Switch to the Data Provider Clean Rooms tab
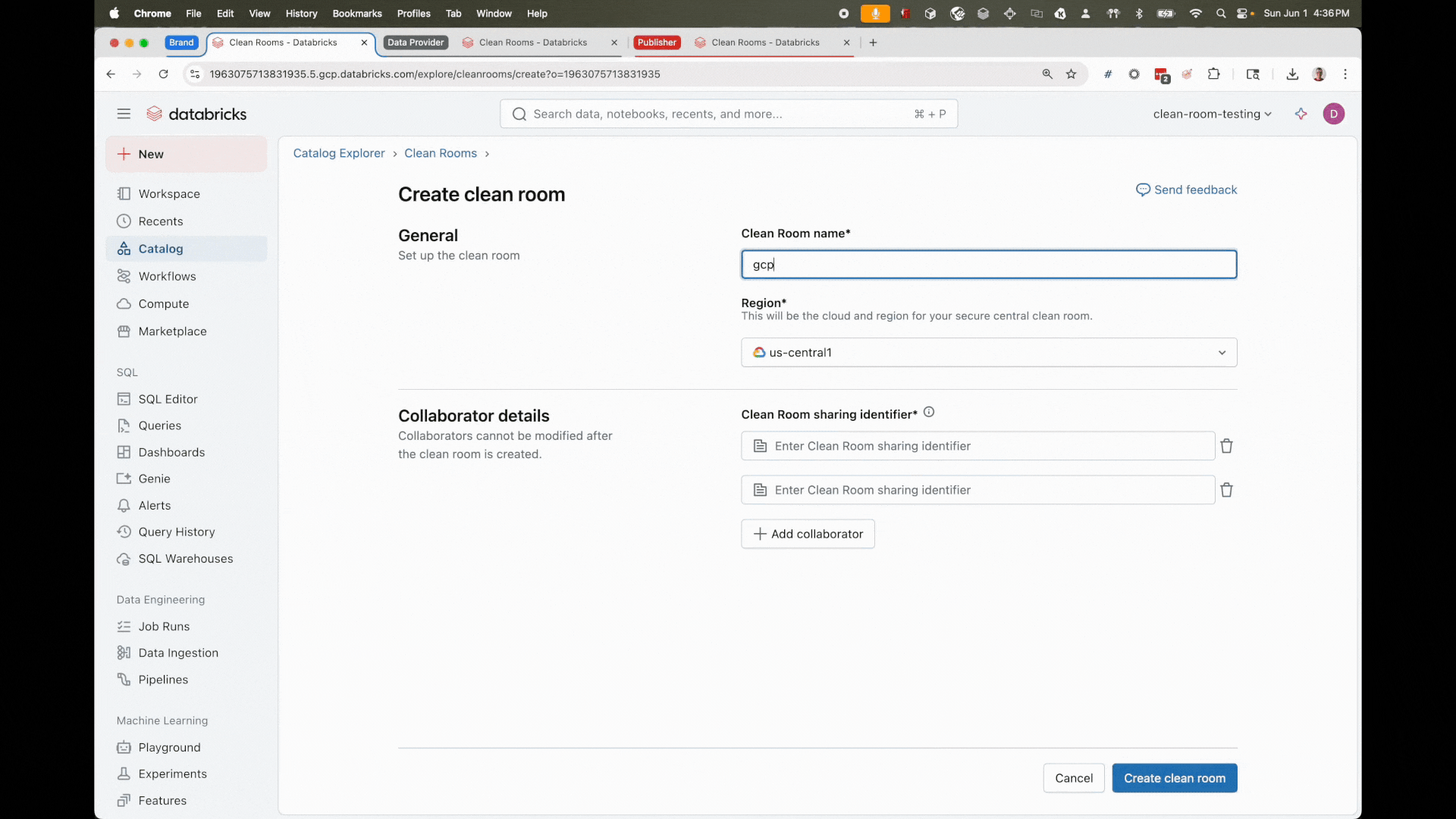This screenshot has height=819, width=1456. click(x=532, y=42)
